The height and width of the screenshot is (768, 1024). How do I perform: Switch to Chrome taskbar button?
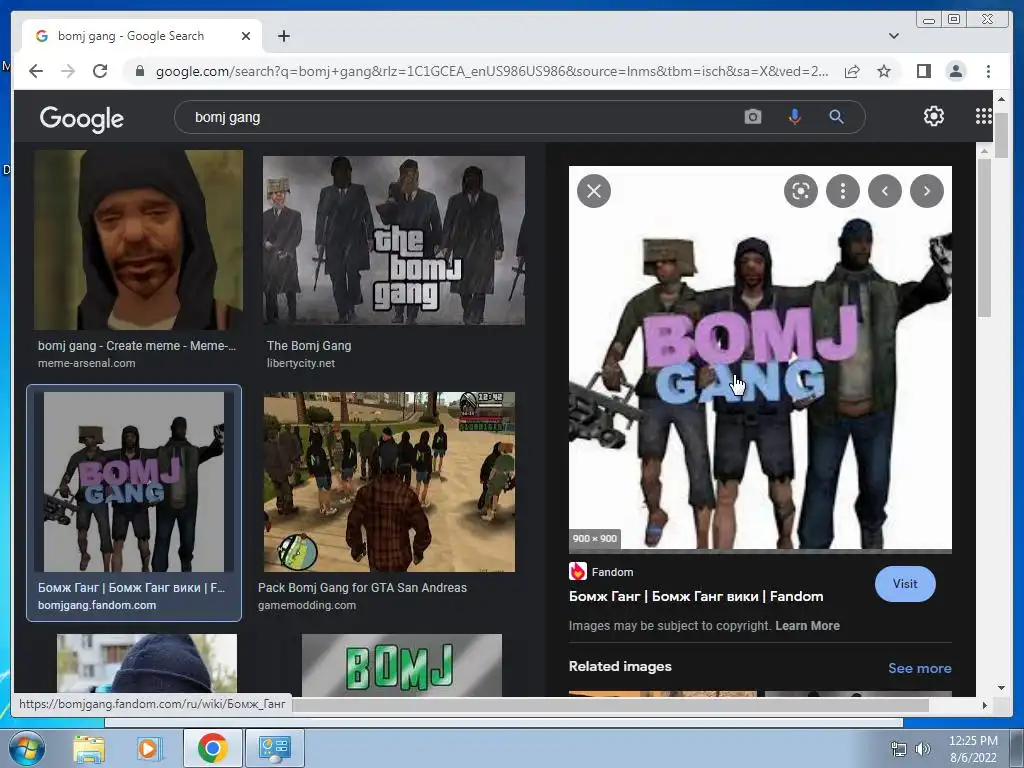[x=212, y=748]
